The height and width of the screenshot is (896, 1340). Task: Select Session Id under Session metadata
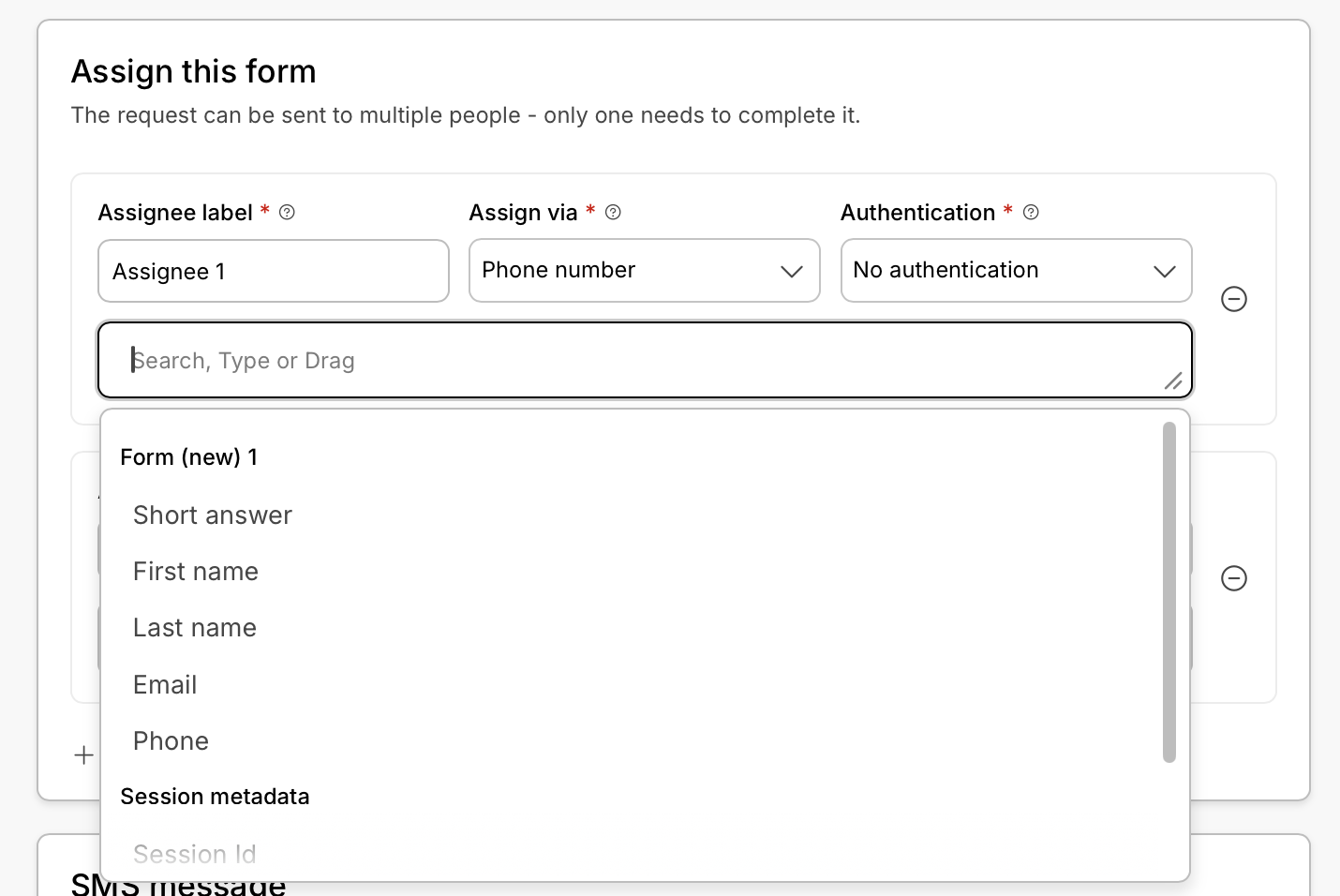click(194, 855)
